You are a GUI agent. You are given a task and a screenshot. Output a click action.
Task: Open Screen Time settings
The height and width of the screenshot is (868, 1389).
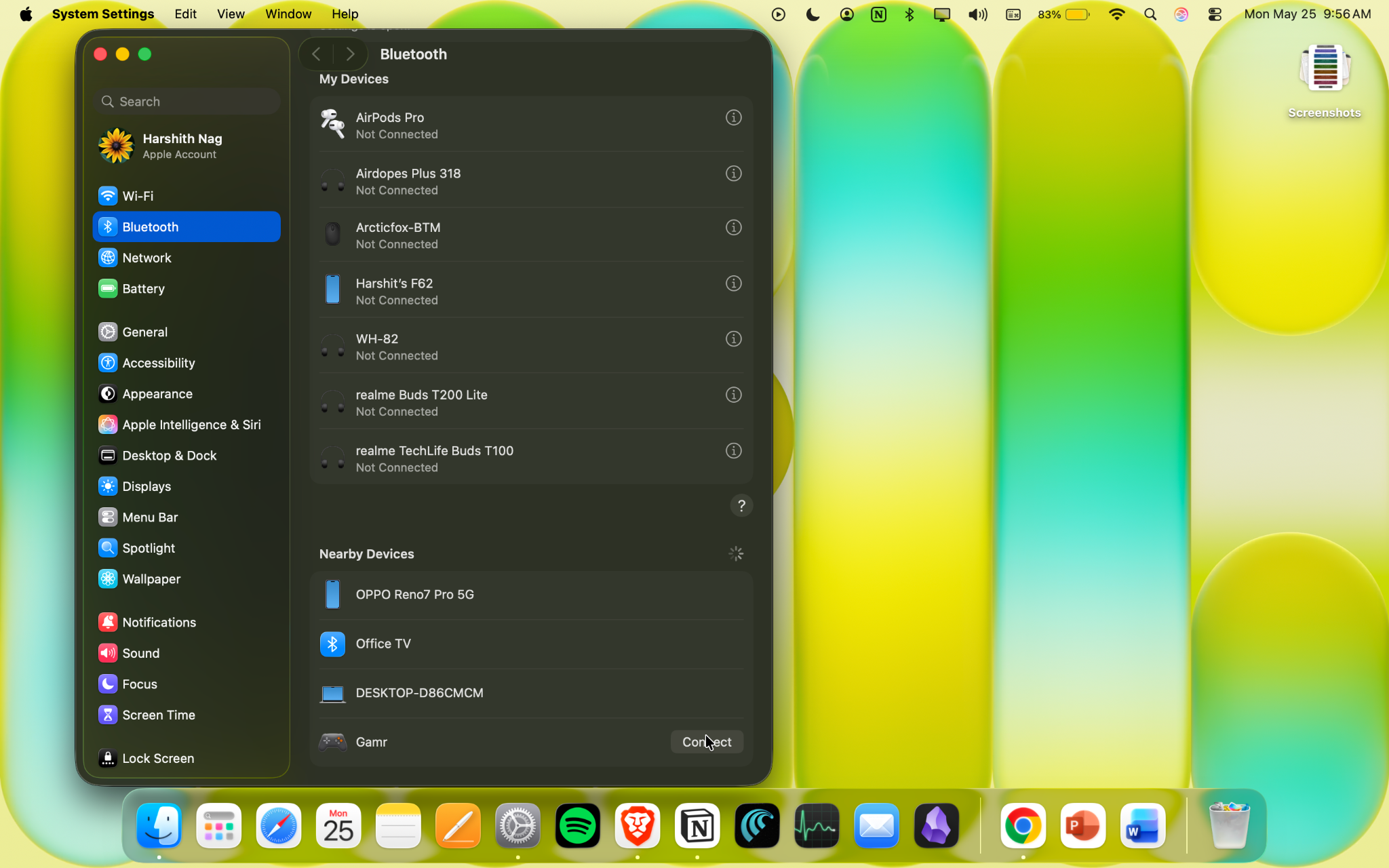187,715
